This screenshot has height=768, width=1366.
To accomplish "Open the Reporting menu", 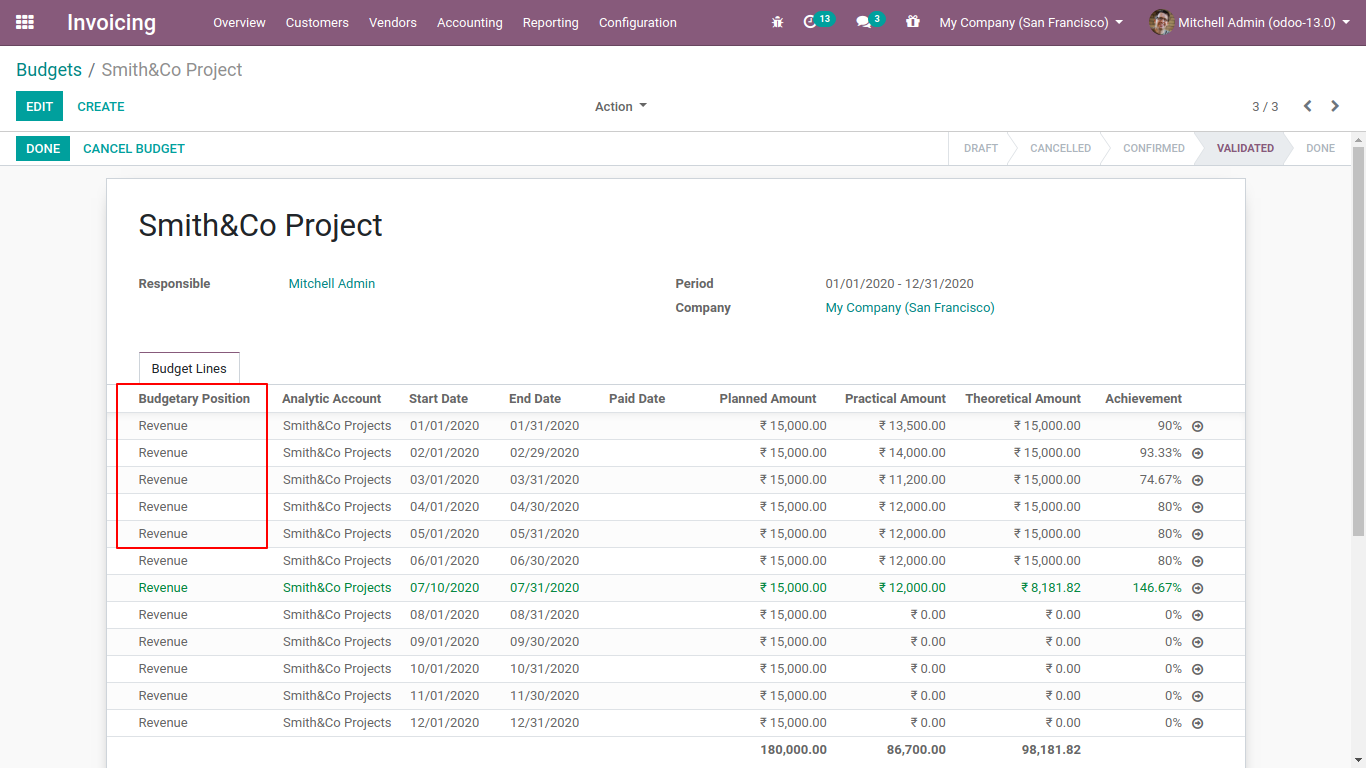I will [550, 22].
